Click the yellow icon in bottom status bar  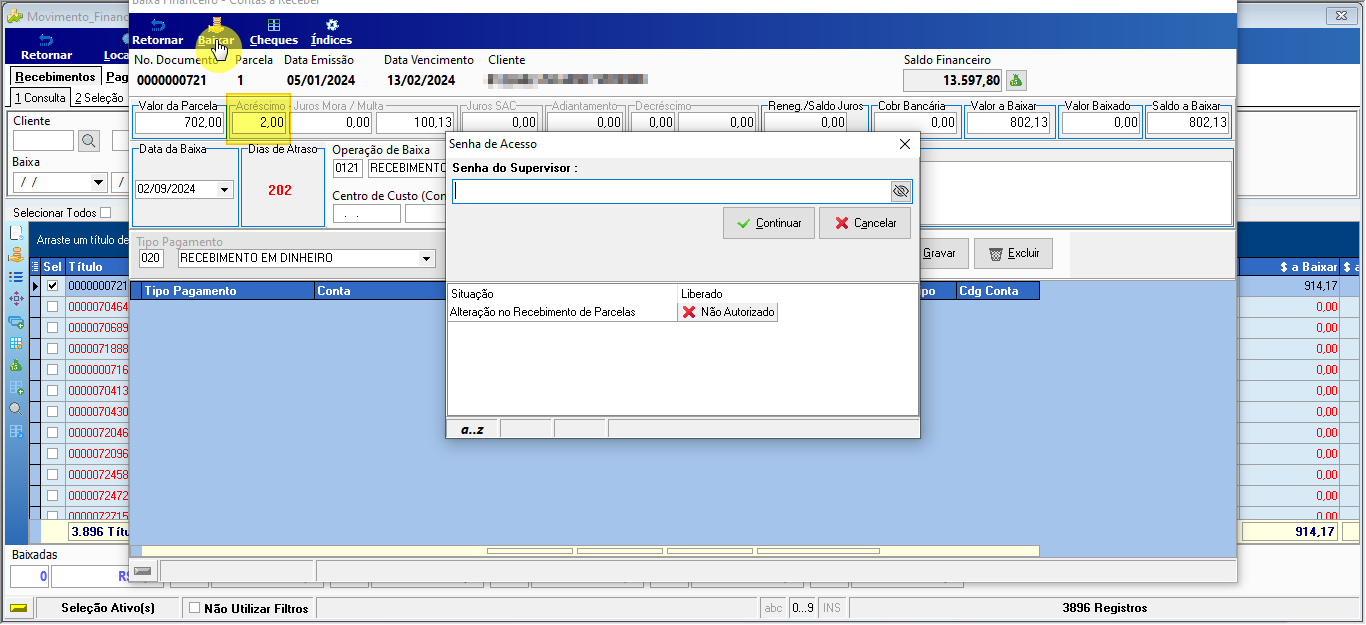click(18, 608)
